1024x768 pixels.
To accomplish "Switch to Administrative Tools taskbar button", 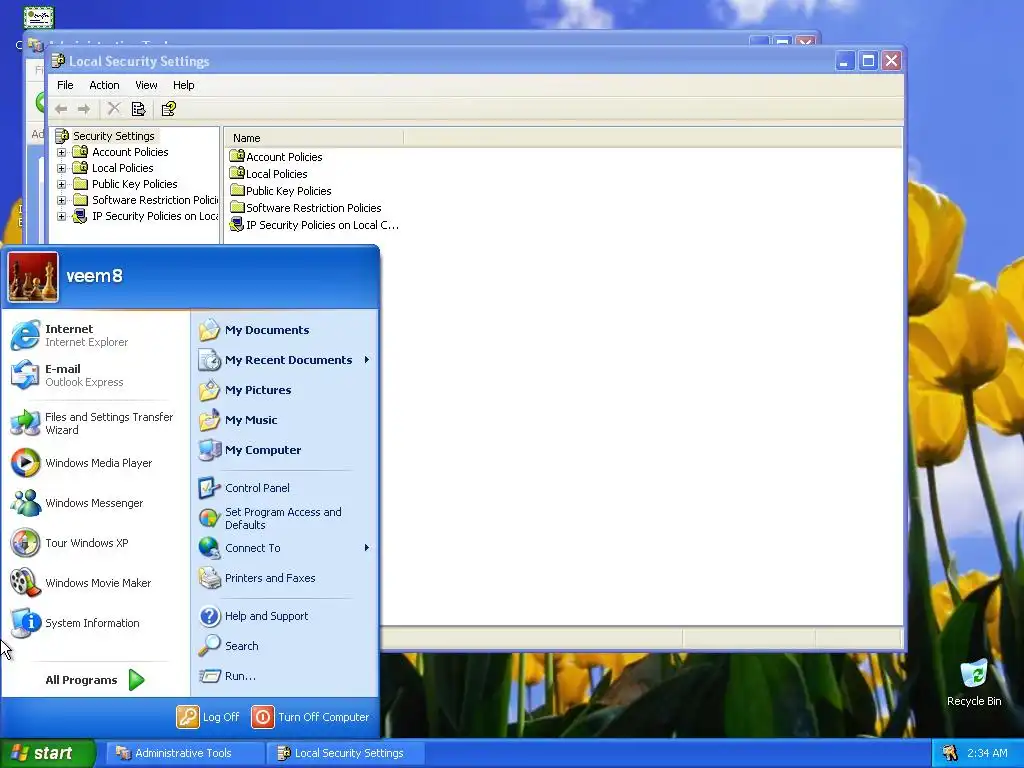I will click(x=185, y=753).
